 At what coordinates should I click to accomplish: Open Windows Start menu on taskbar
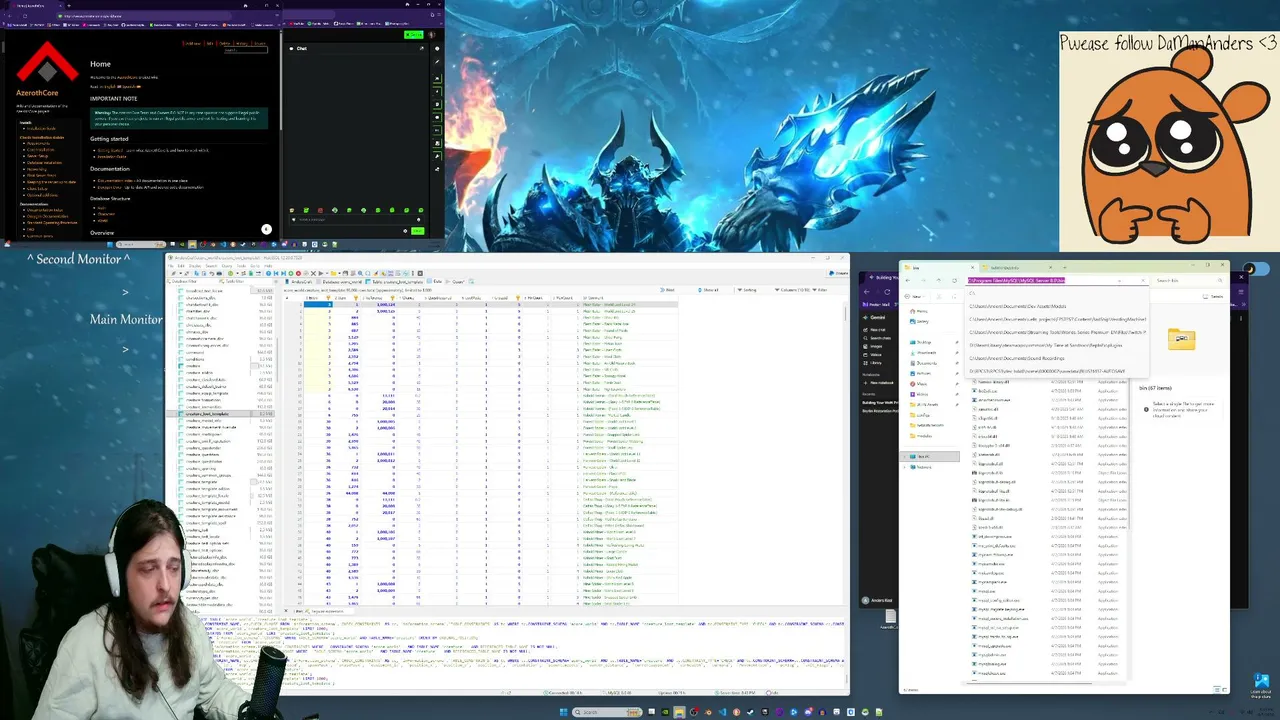click(562, 712)
